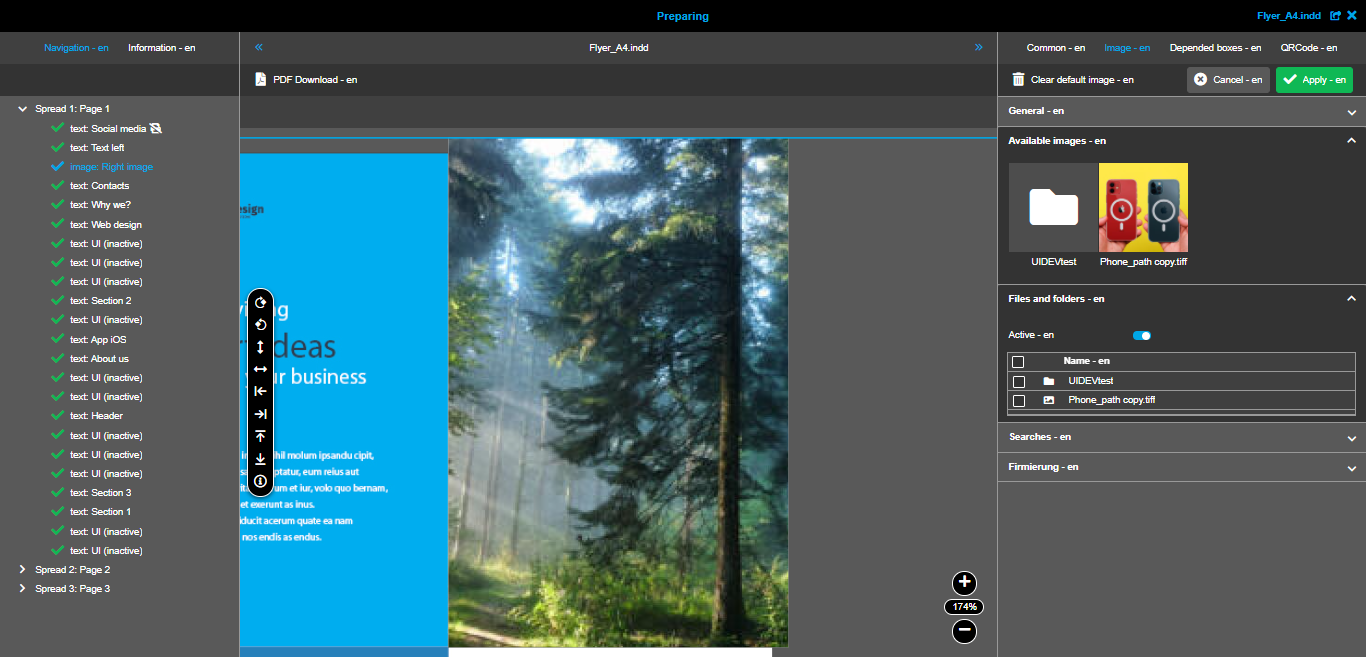Select the rotate counterclockwise icon
This screenshot has height=657, width=1366.
tap(260, 324)
